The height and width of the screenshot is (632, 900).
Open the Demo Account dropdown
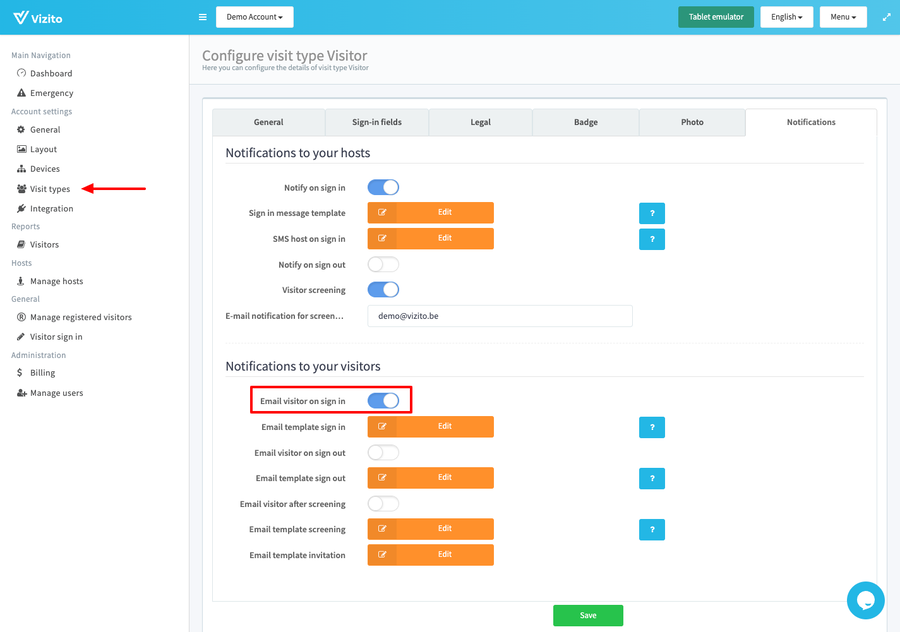tap(254, 17)
